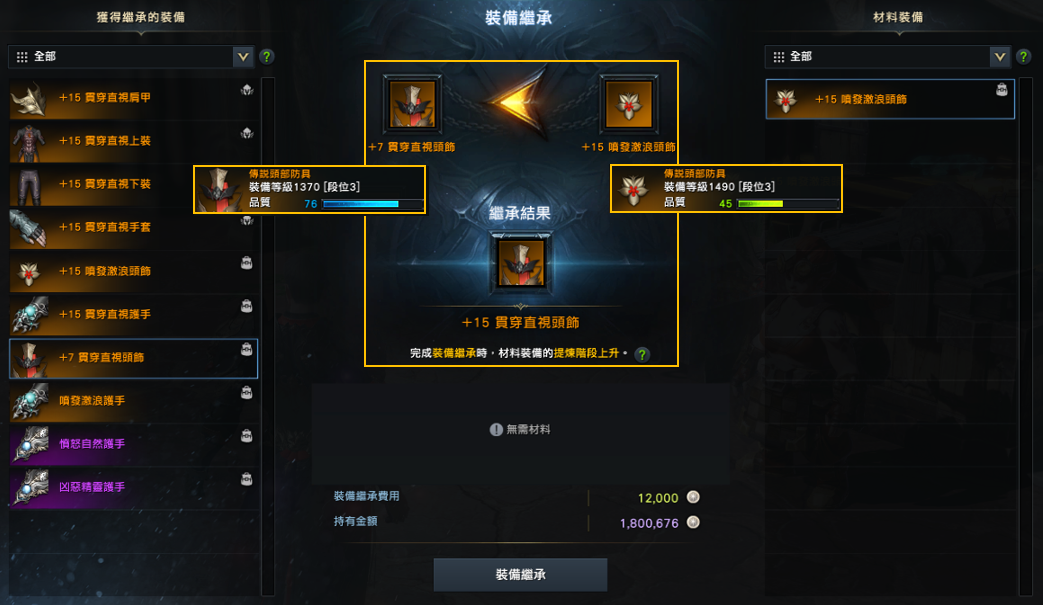Select 凶惡精靈護手 item in list

tap(133, 487)
